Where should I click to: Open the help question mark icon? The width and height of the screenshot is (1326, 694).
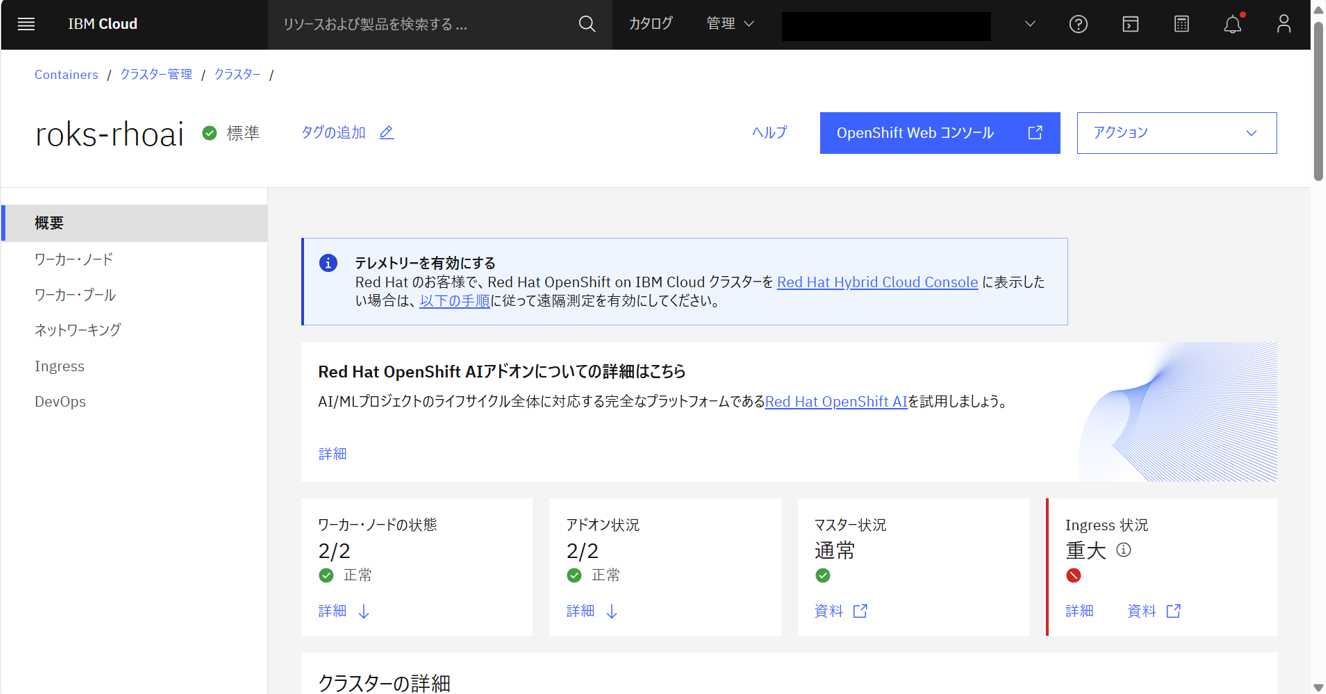pyautogui.click(x=1078, y=24)
